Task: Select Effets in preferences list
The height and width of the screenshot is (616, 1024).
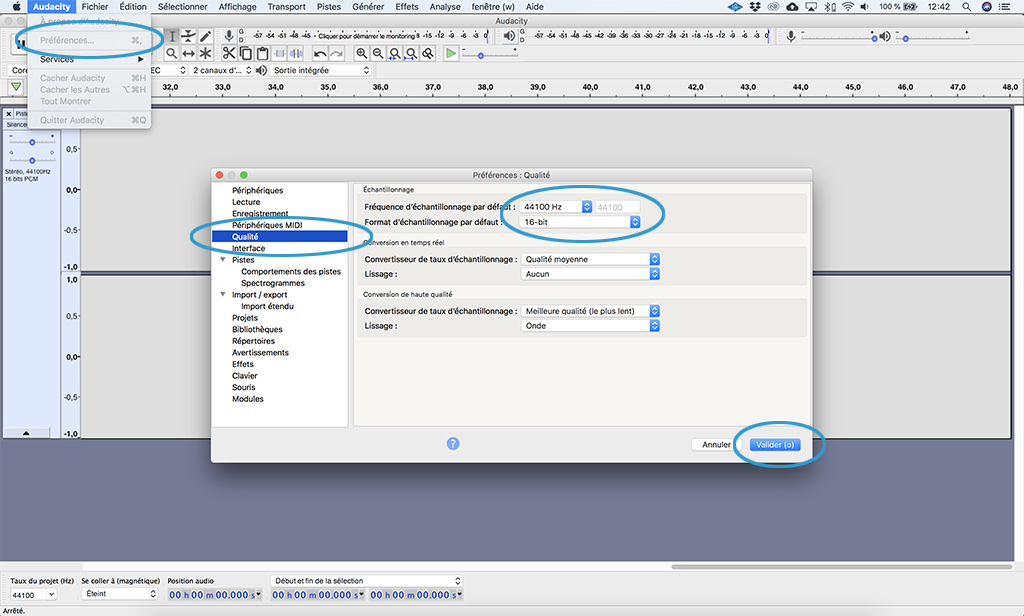Action: (243, 365)
